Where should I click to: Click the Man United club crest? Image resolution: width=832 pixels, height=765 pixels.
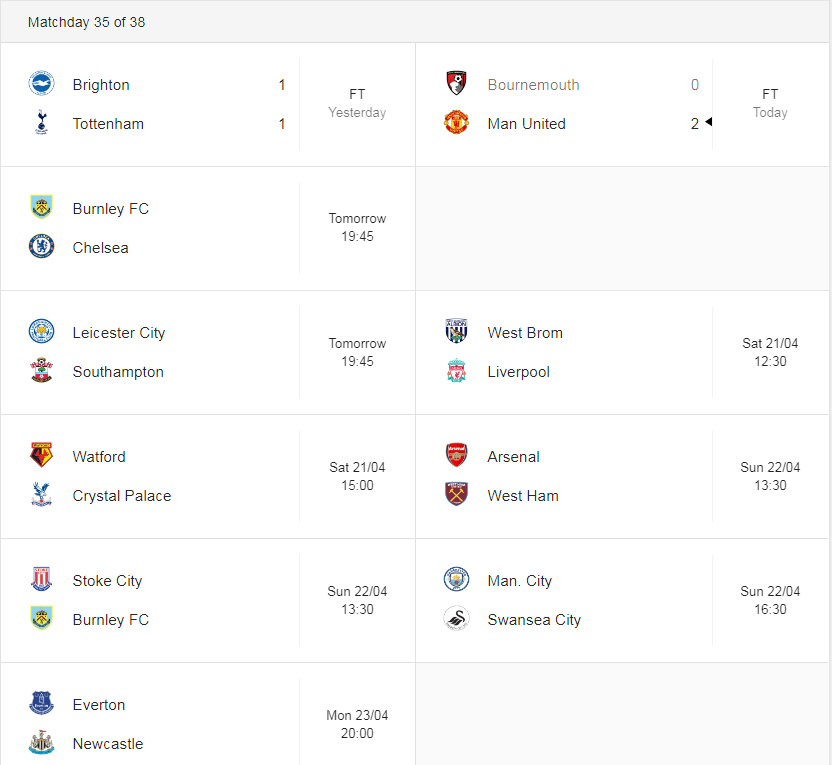456,123
